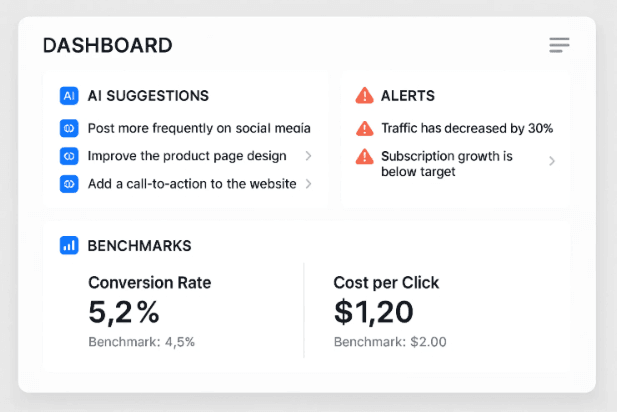Select "Post more frequently on social media" suggestion

(199, 128)
